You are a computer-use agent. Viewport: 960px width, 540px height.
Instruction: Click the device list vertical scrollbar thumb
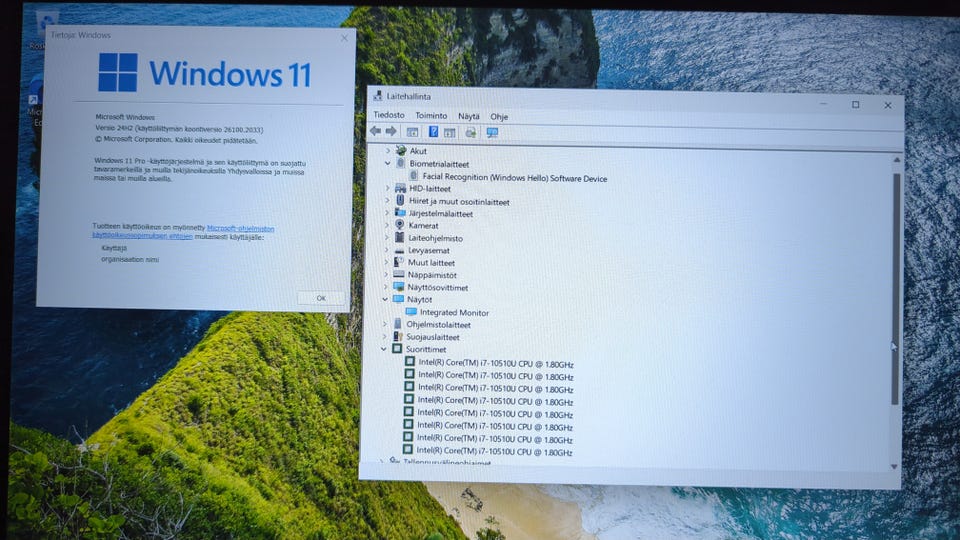point(896,288)
